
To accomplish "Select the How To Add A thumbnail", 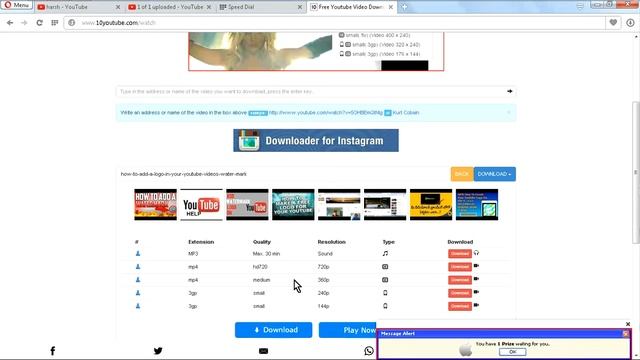I will tap(156, 204).
